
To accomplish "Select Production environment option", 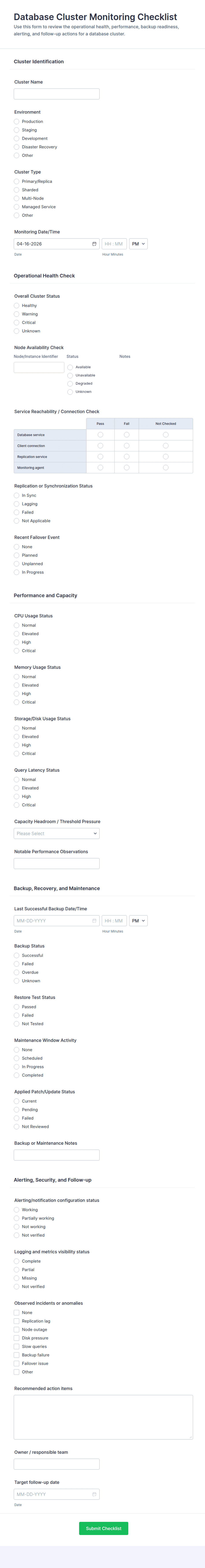I will [17, 121].
